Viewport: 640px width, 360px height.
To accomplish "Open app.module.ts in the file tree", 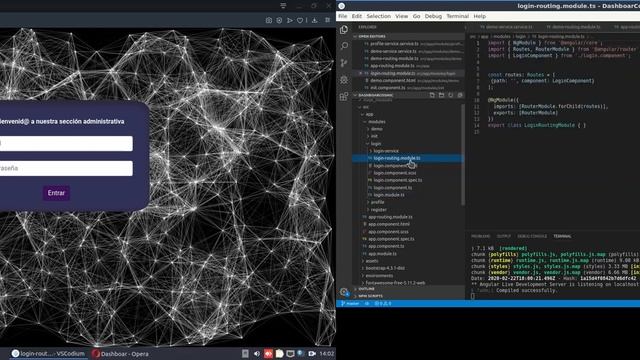I will pyautogui.click(x=382, y=254).
